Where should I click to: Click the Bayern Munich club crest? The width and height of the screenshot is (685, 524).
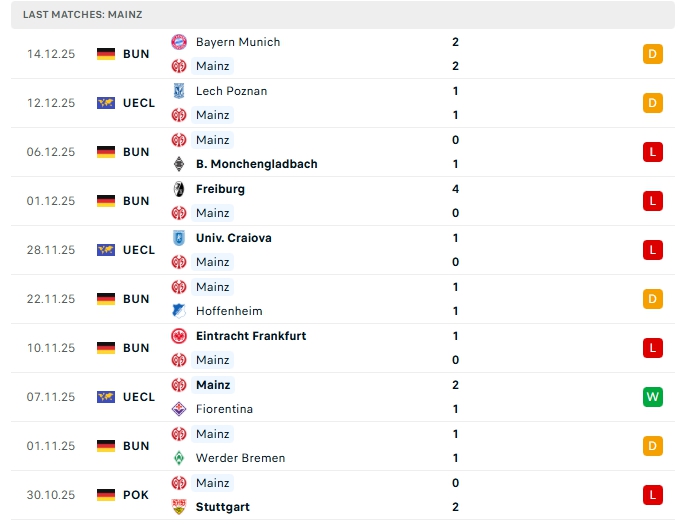(179, 42)
